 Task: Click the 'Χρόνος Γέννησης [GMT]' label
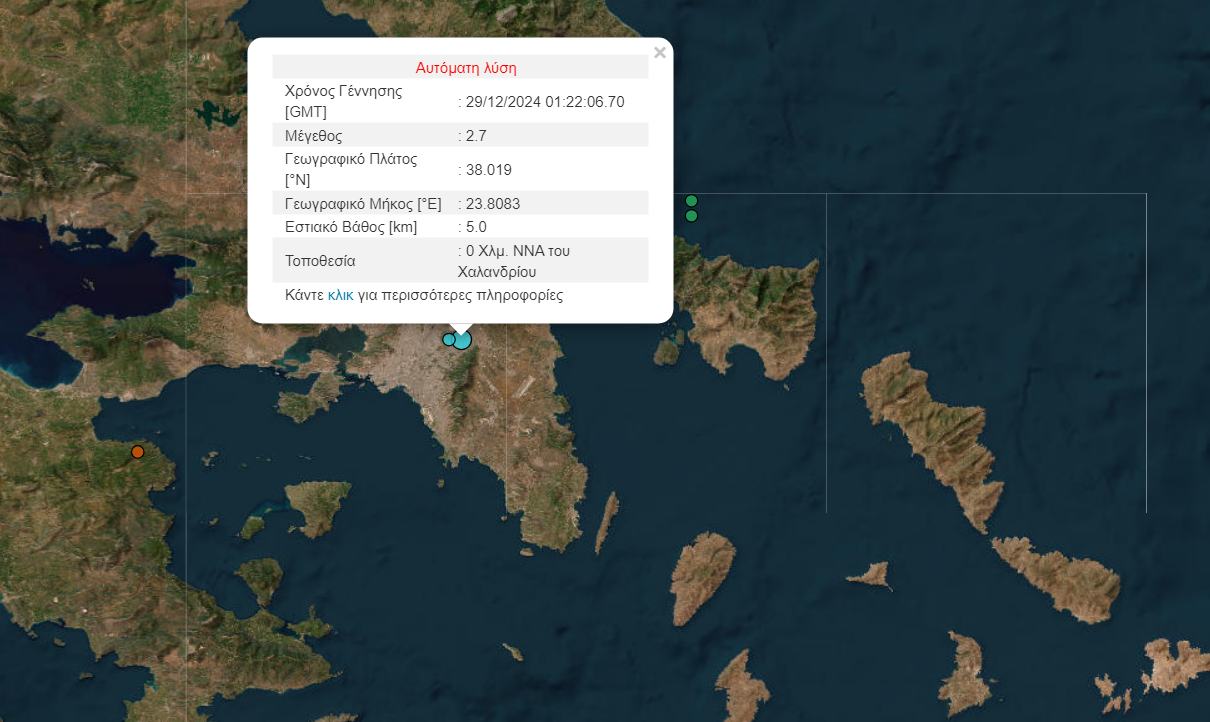click(343, 101)
